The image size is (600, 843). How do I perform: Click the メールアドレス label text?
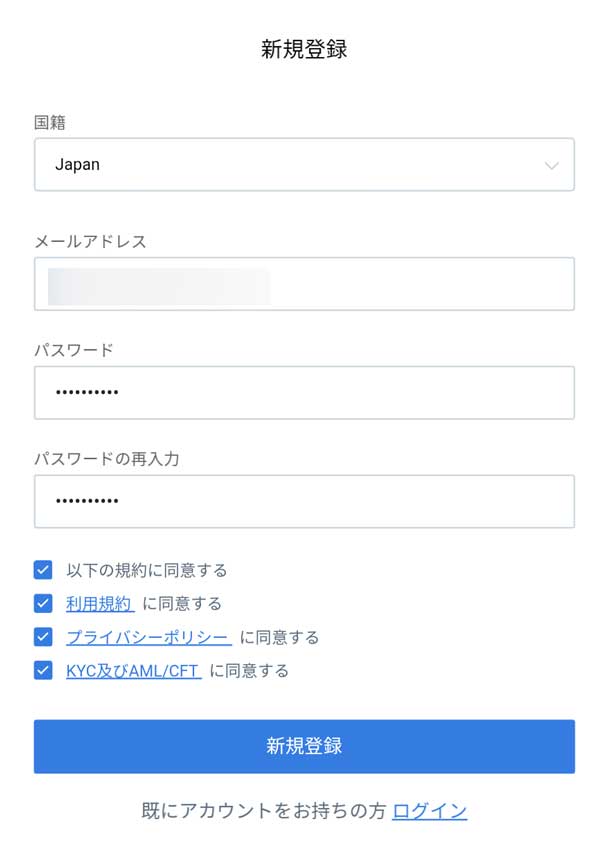[90, 241]
